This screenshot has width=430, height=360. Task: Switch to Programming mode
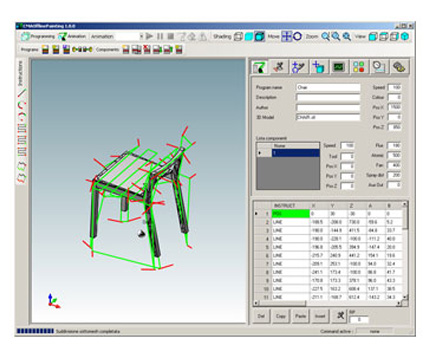click(38, 36)
